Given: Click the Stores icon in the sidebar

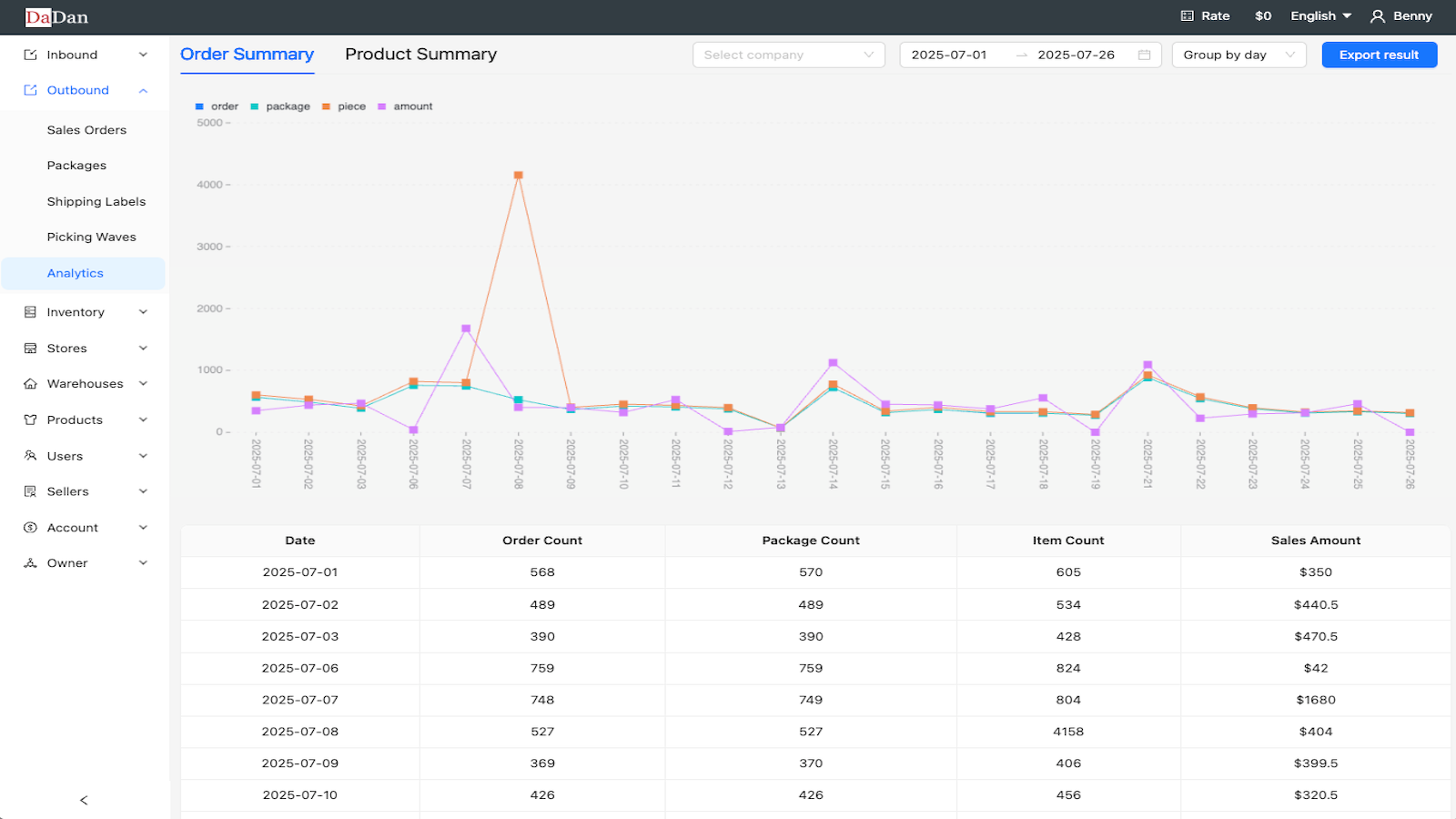Looking at the screenshot, I should (28, 348).
